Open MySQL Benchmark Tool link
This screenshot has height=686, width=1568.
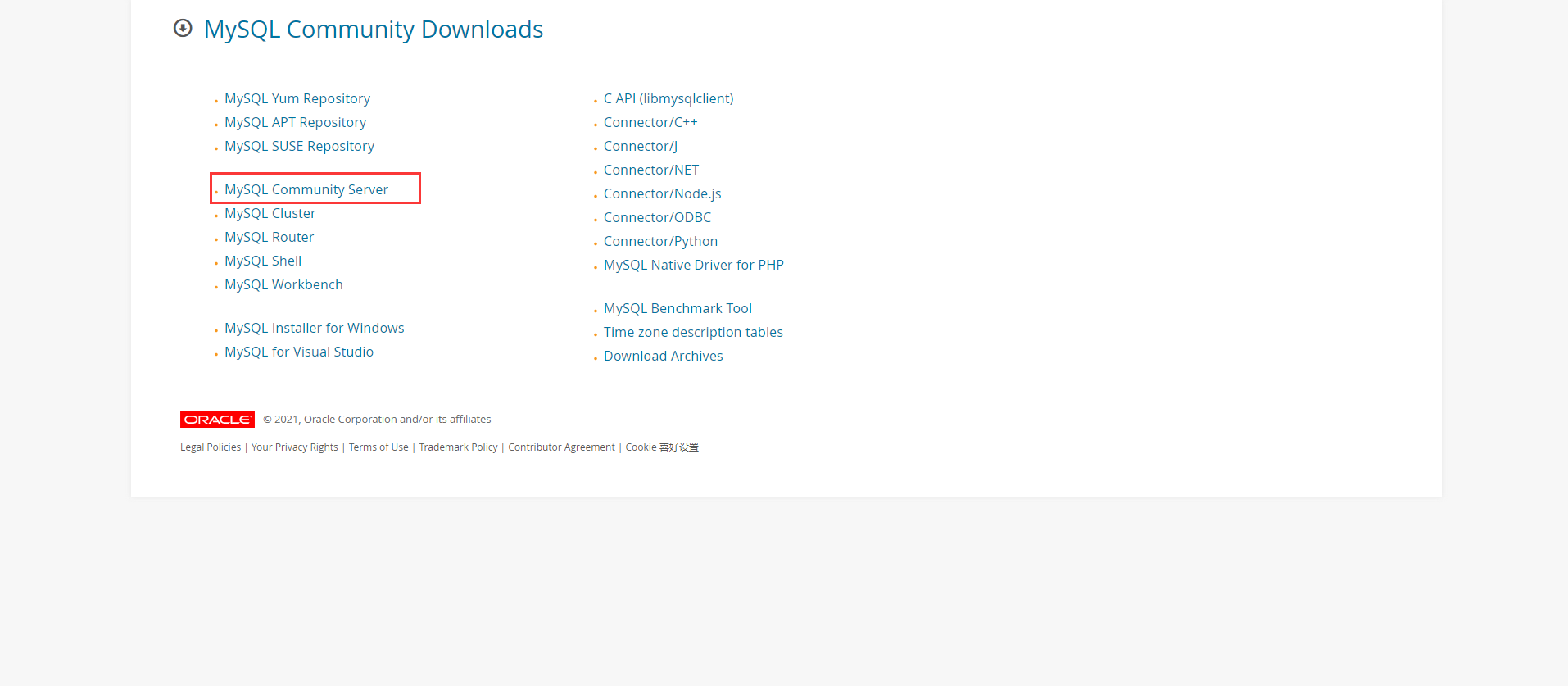pos(678,308)
